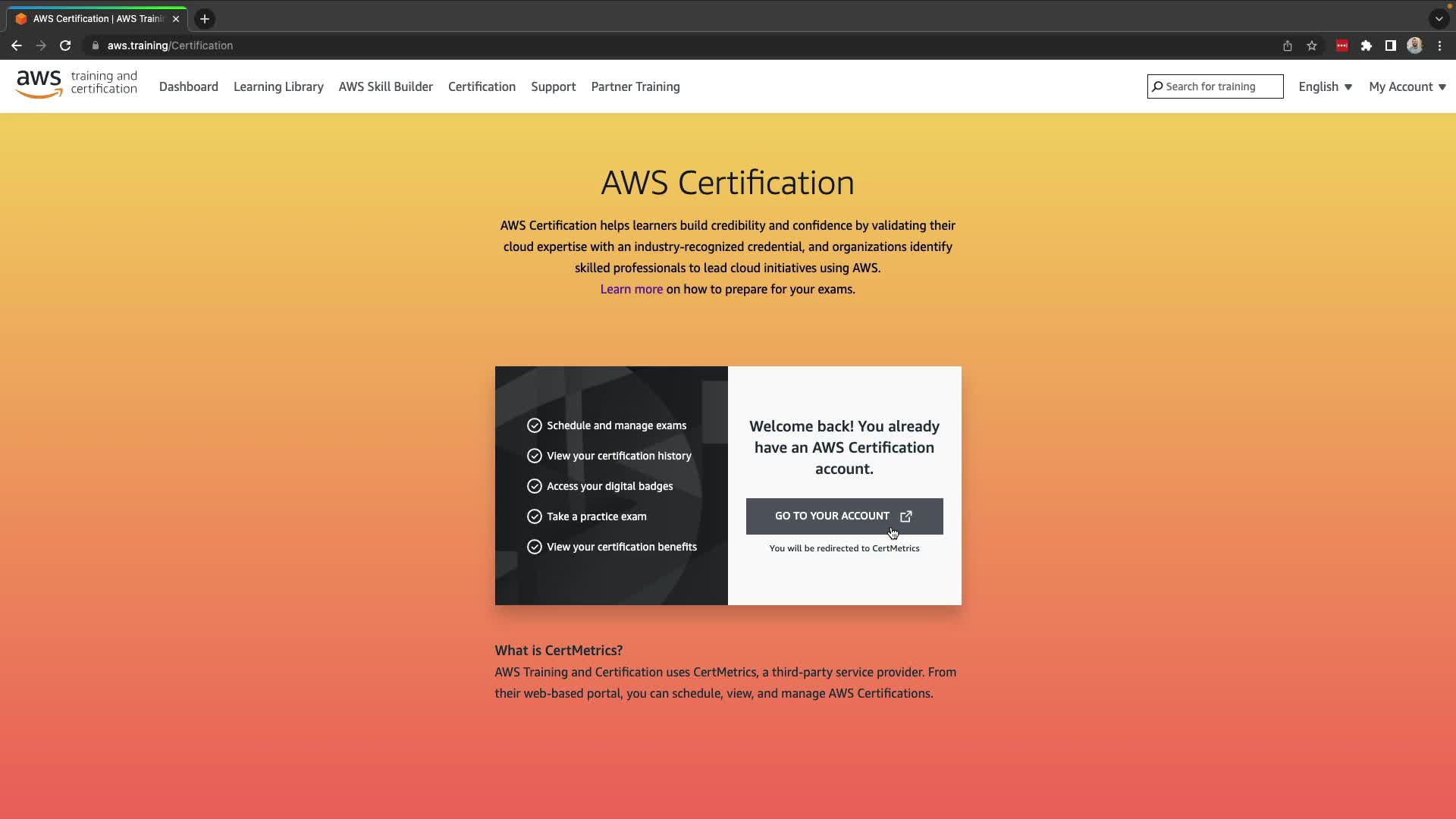Expand the English language dropdown

point(1324,86)
